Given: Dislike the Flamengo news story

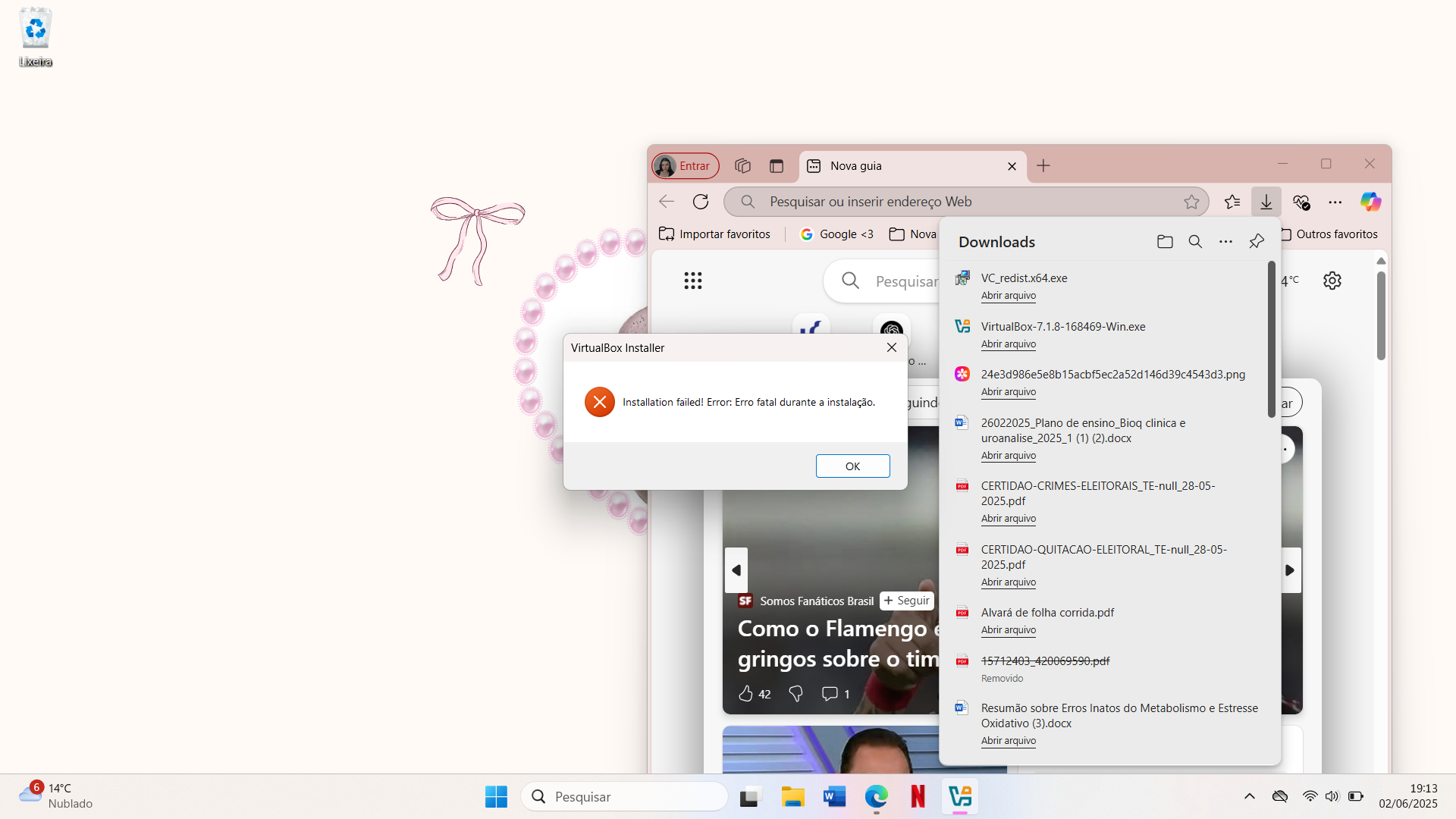Looking at the screenshot, I should click(795, 694).
